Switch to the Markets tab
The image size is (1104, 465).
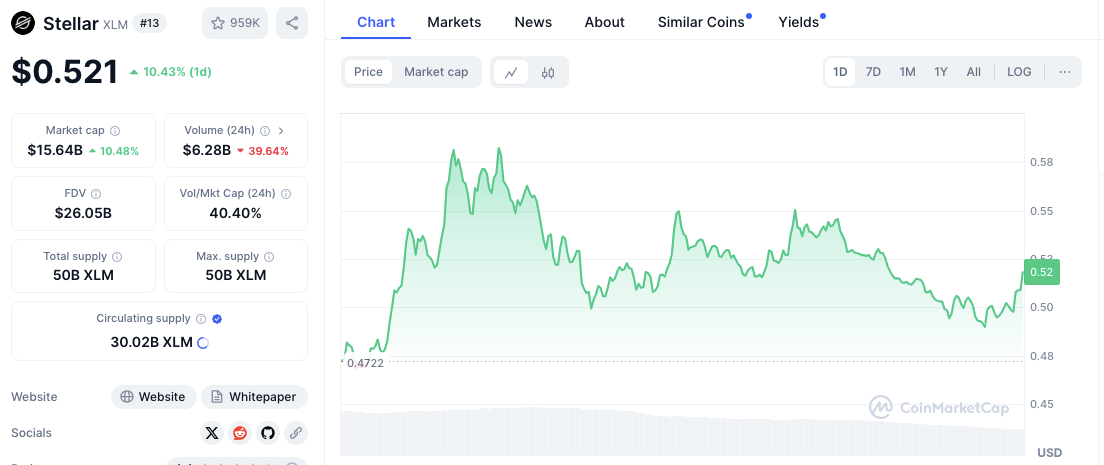point(454,22)
